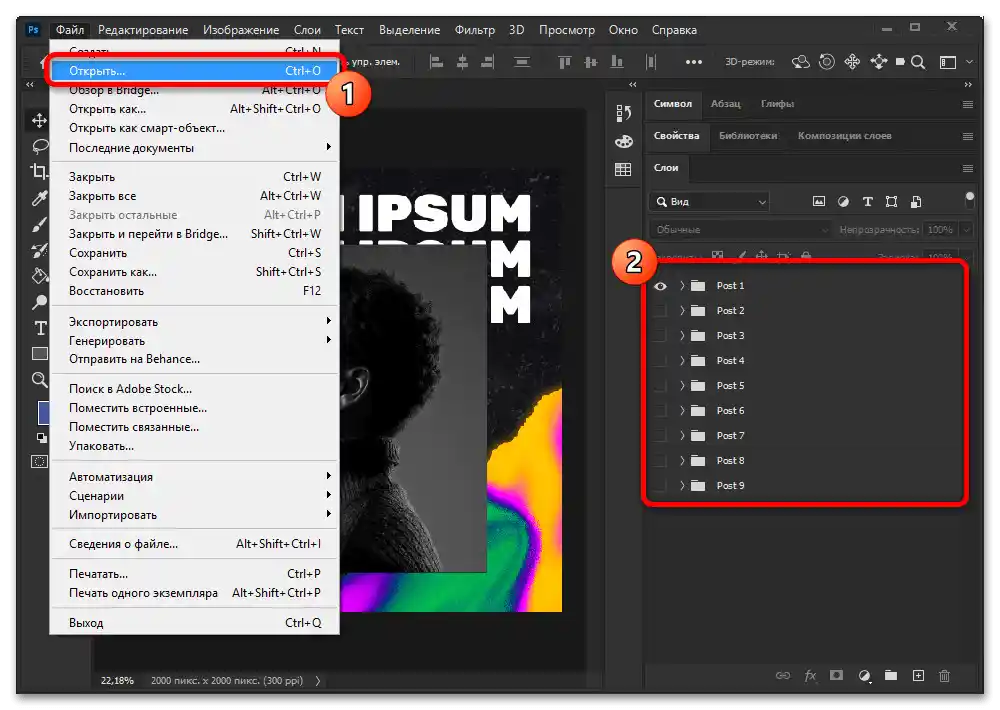Click the link layers icon
This screenshot has width=1000, height=710.
(x=783, y=676)
